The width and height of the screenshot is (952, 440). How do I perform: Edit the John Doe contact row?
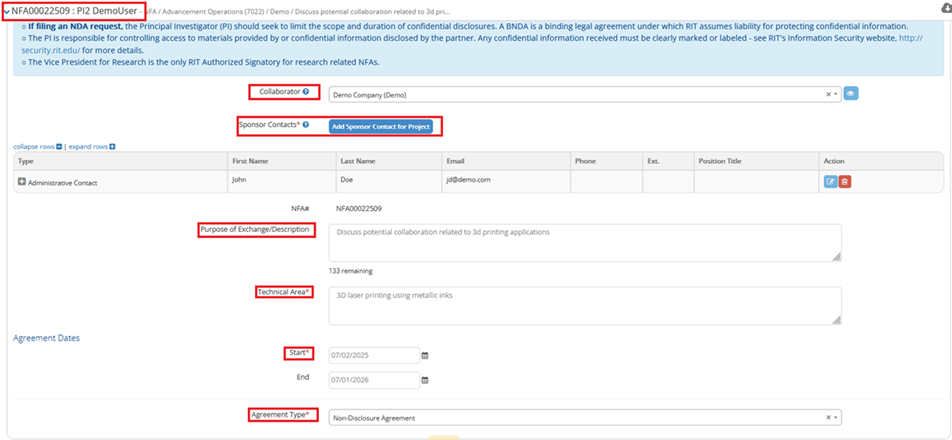pyautogui.click(x=830, y=181)
